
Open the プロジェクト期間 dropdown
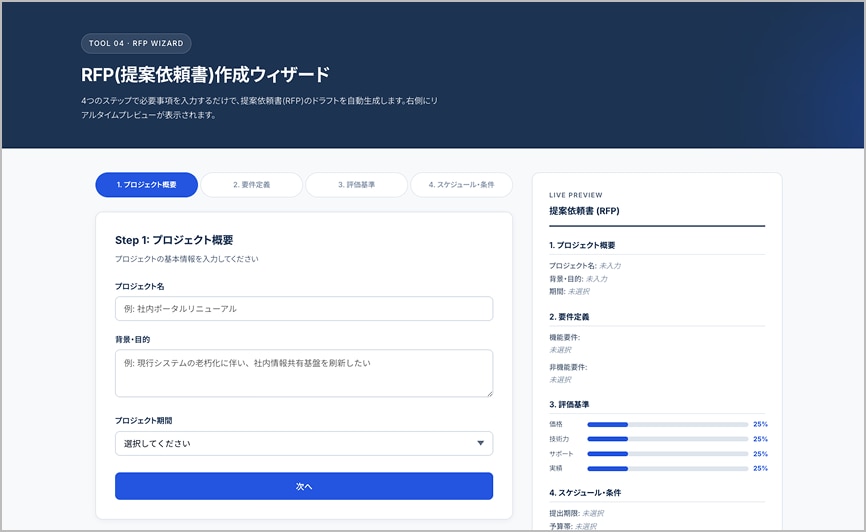click(x=304, y=443)
